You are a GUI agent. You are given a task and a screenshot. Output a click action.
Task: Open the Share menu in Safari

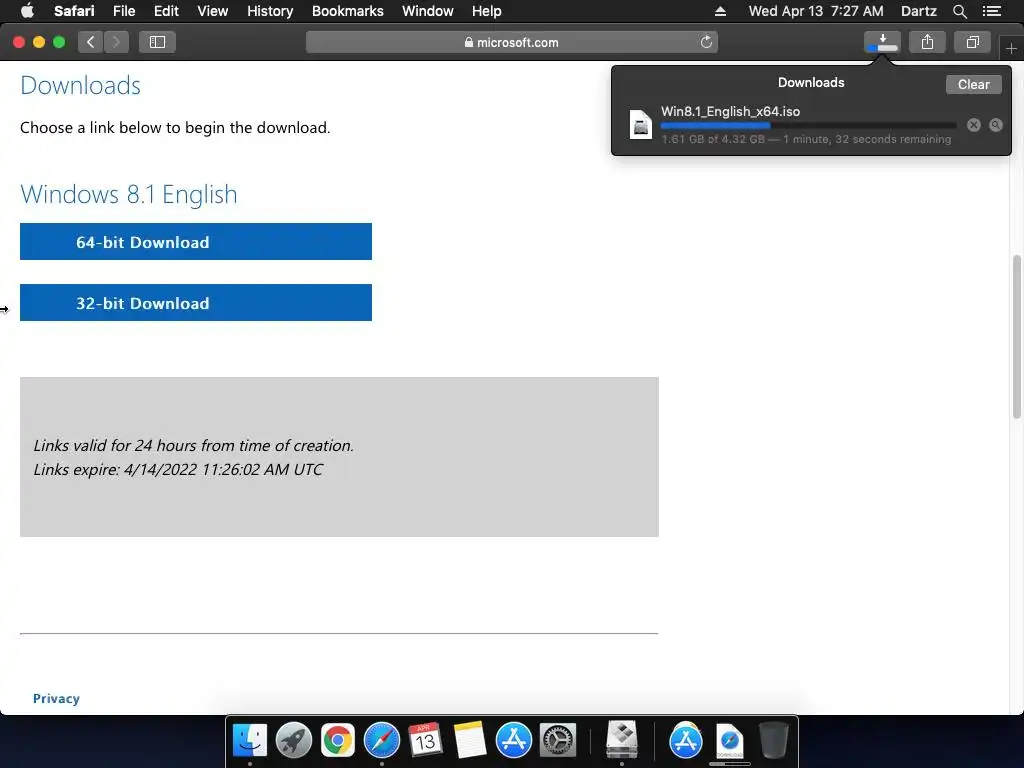pos(927,42)
